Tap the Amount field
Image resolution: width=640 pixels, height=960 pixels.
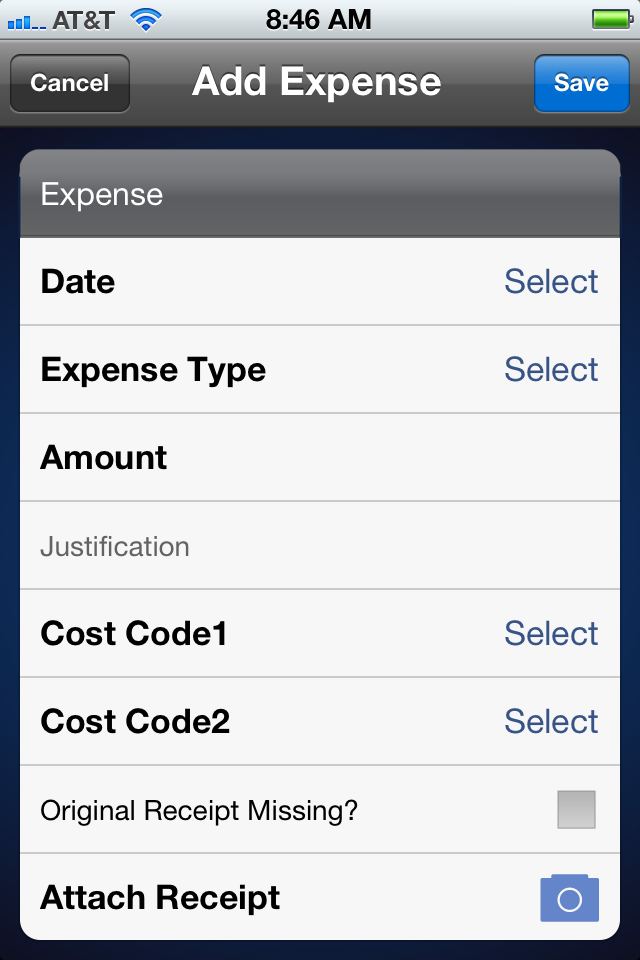pos(320,457)
